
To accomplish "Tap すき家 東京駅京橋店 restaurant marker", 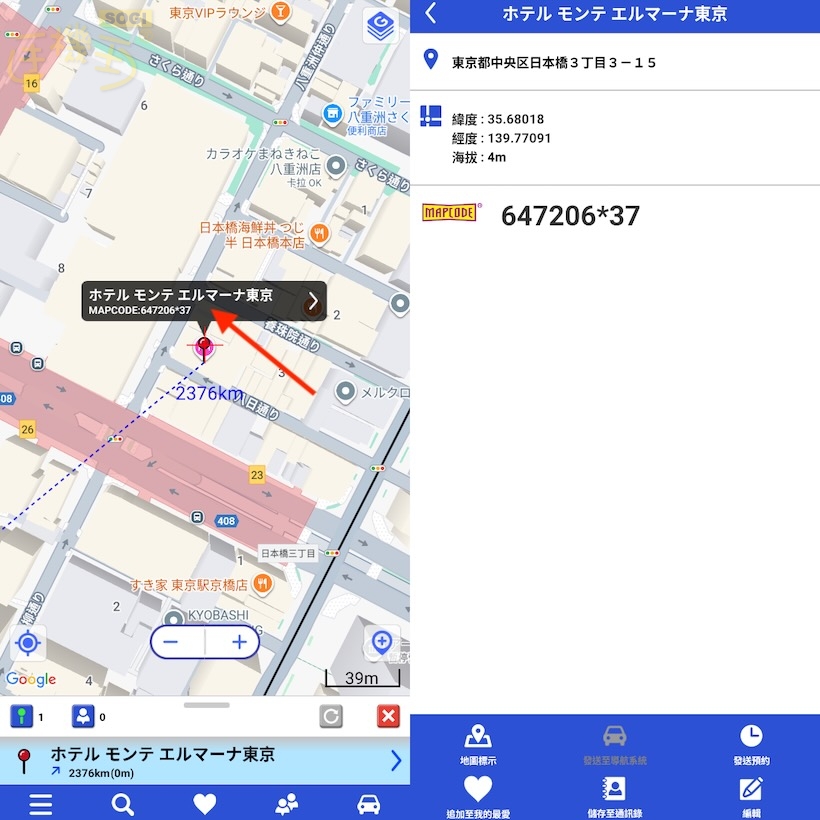I will point(263,584).
